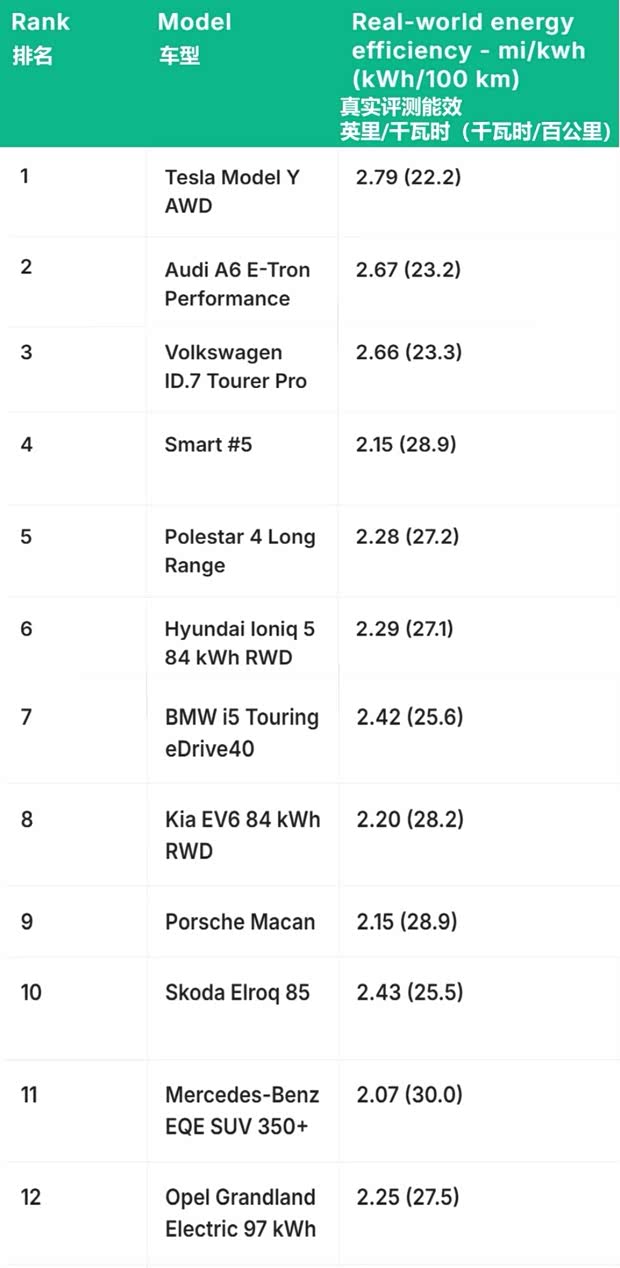Screen dimensions: 620x1268
Task: Select Hyundai Ioniq 5 84 kWh RWD
Action: (x=239, y=643)
